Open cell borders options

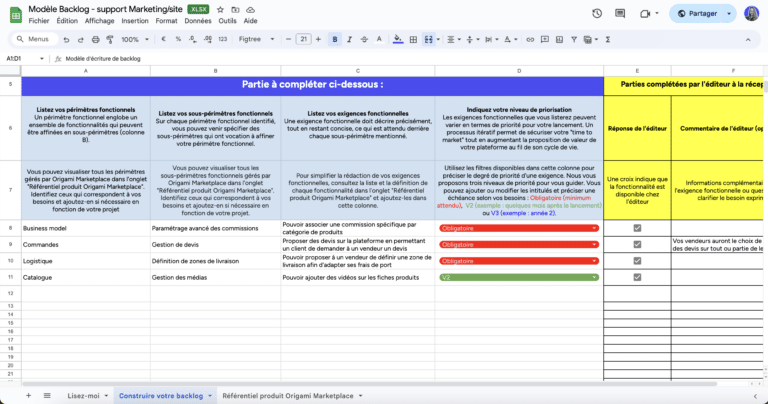[x=413, y=39]
